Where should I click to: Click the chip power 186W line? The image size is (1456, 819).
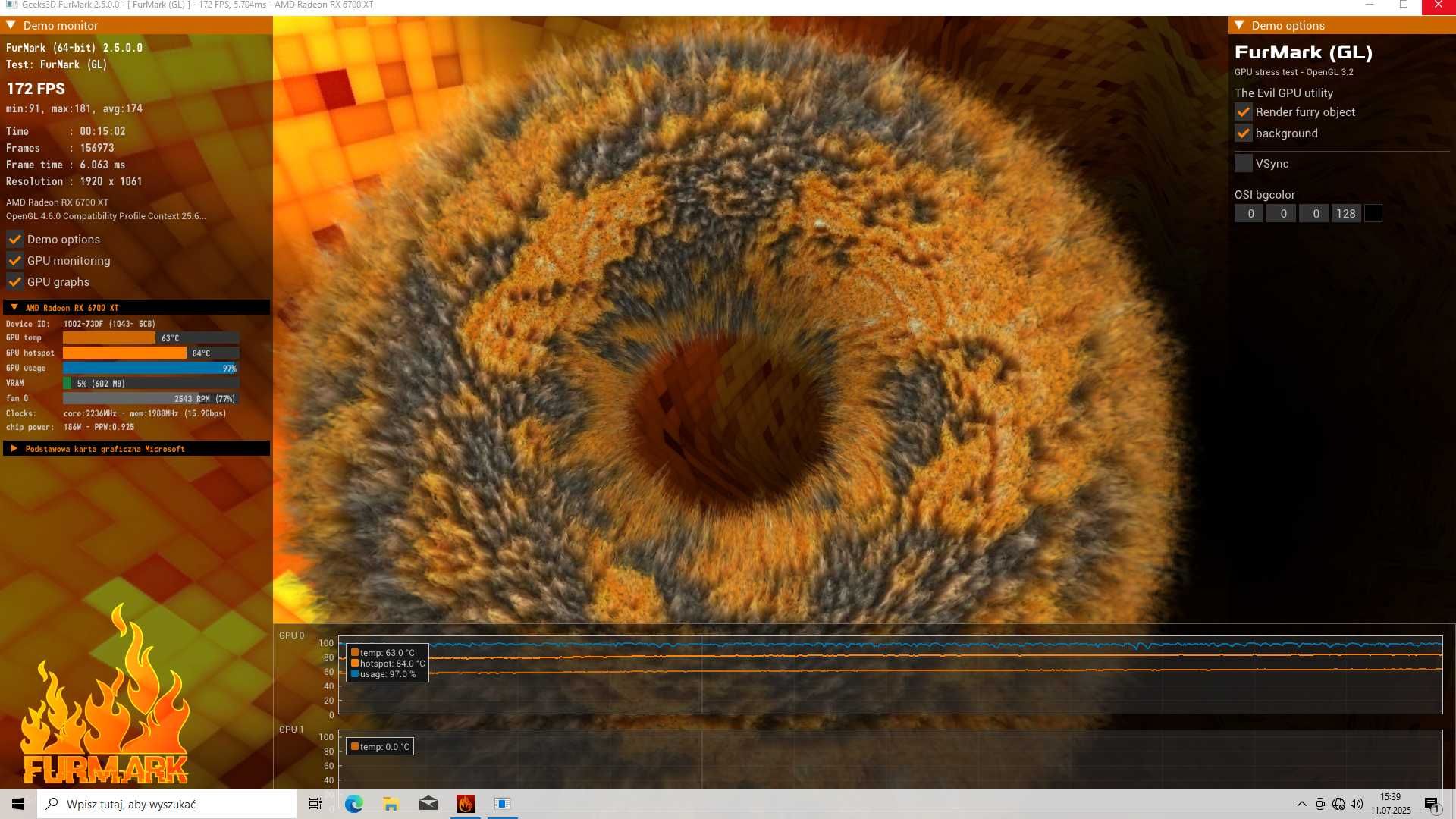(71, 427)
